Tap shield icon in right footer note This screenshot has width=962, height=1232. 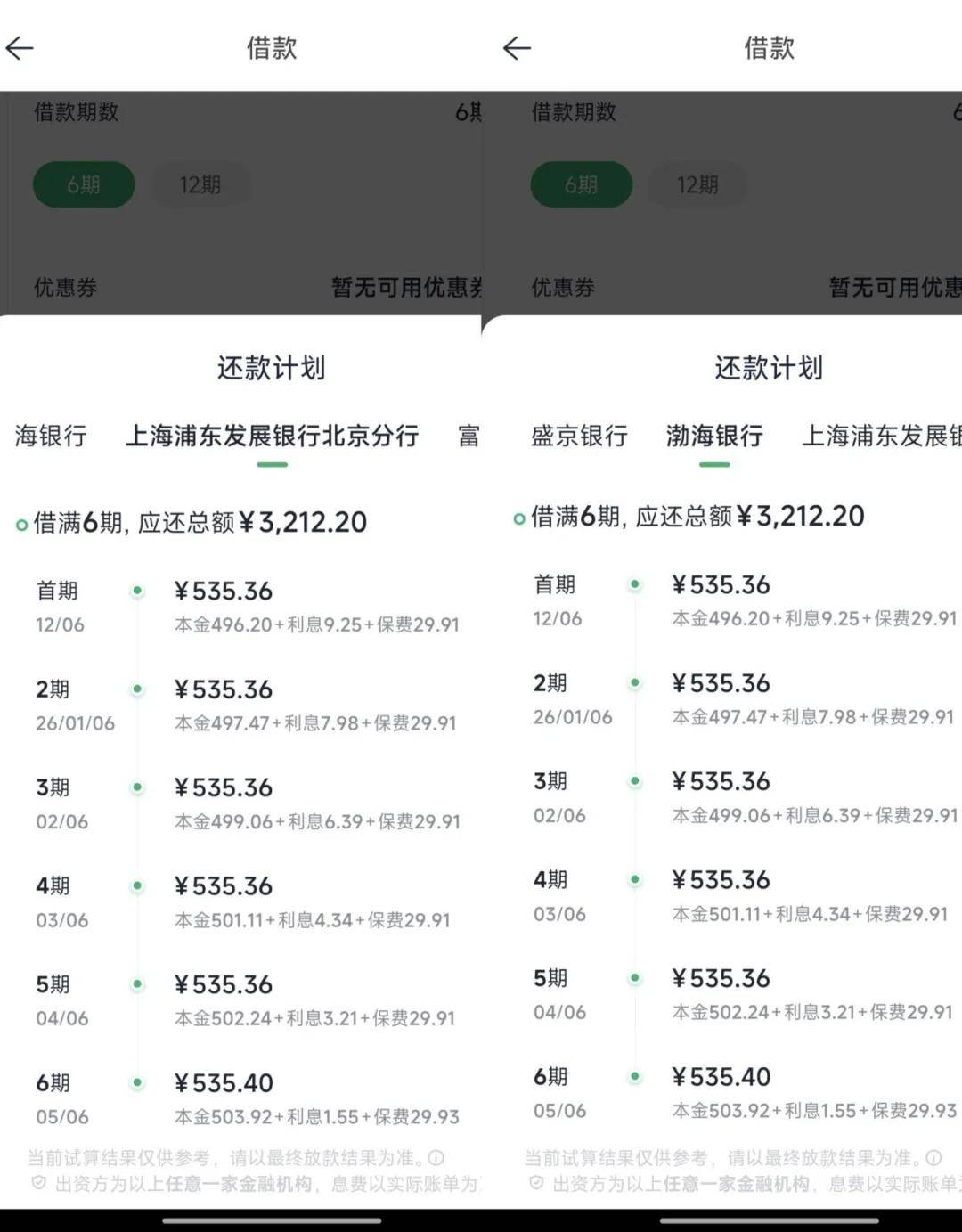coord(535,1184)
